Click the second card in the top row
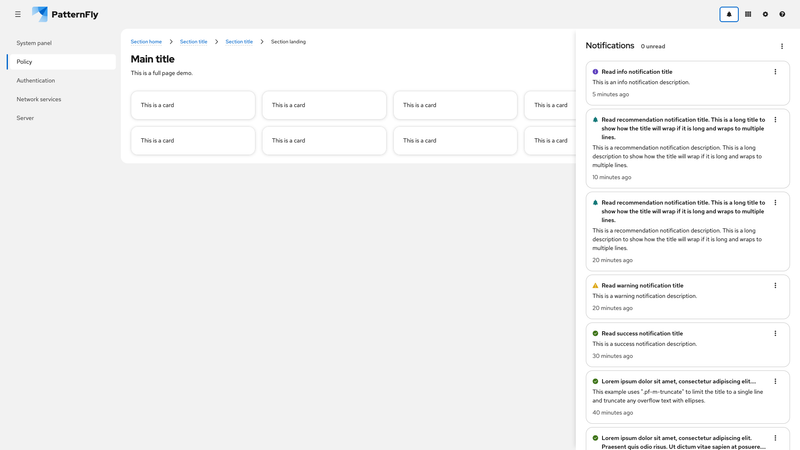This screenshot has width=800, height=450. 324,105
